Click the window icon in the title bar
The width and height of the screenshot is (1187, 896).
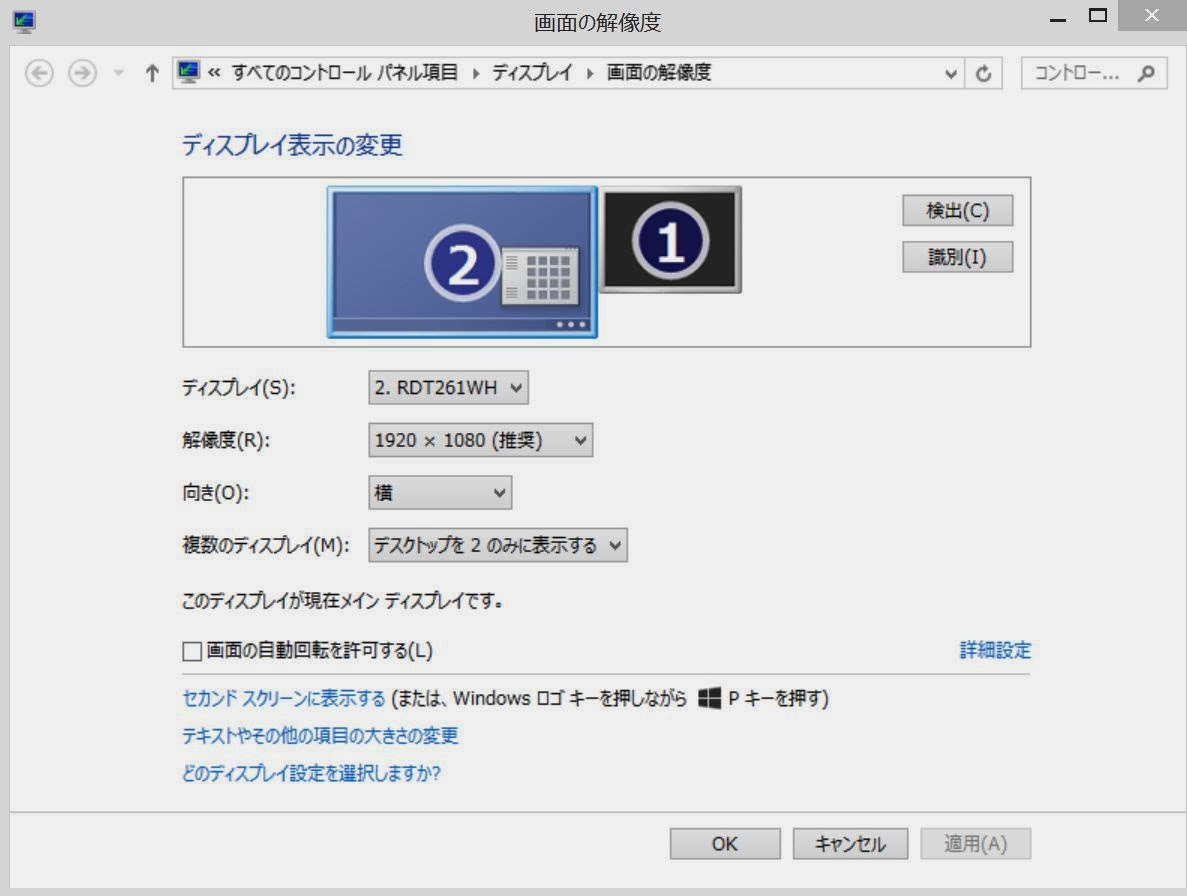pyautogui.click(x=24, y=22)
